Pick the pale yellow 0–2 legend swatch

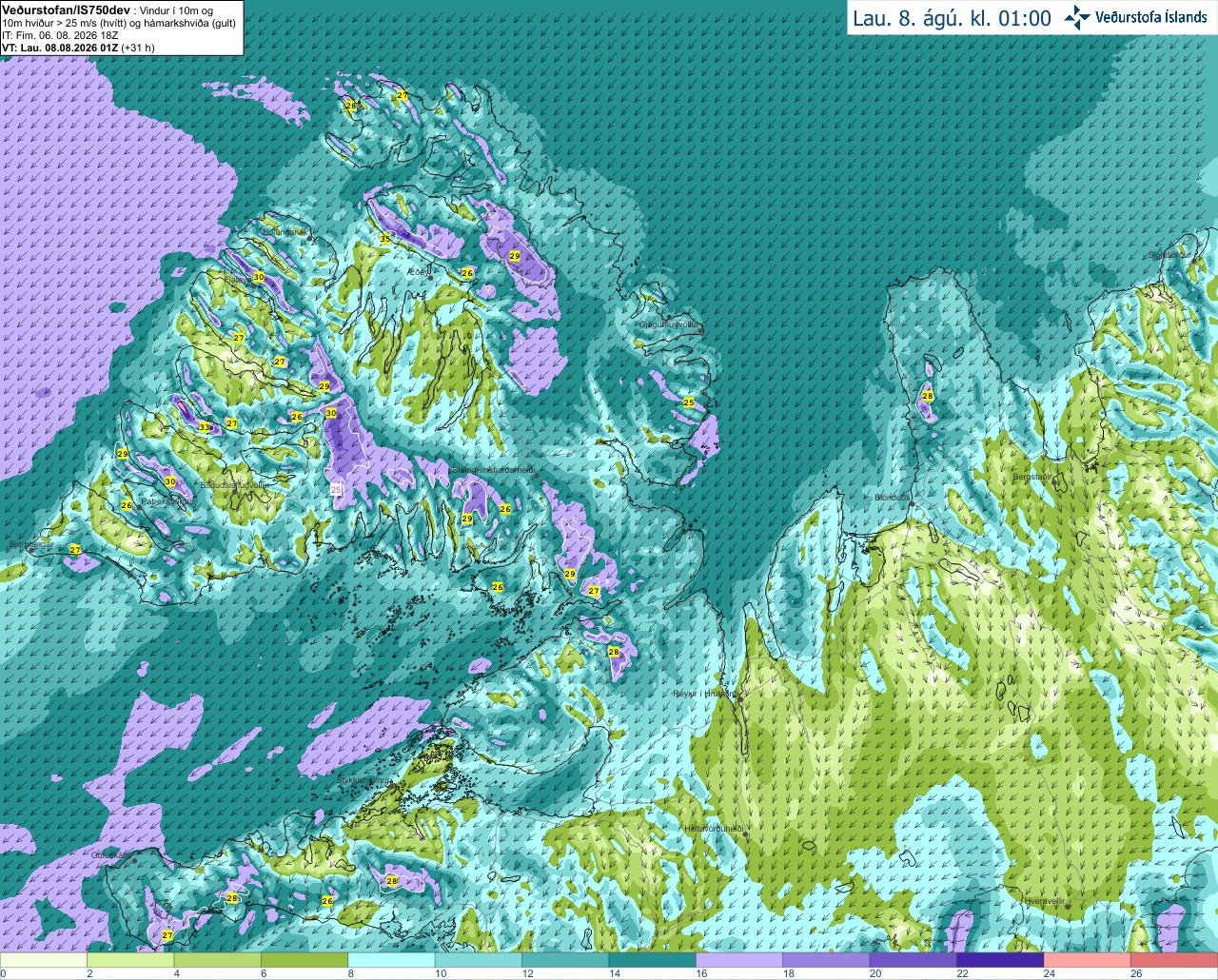(x=44, y=960)
